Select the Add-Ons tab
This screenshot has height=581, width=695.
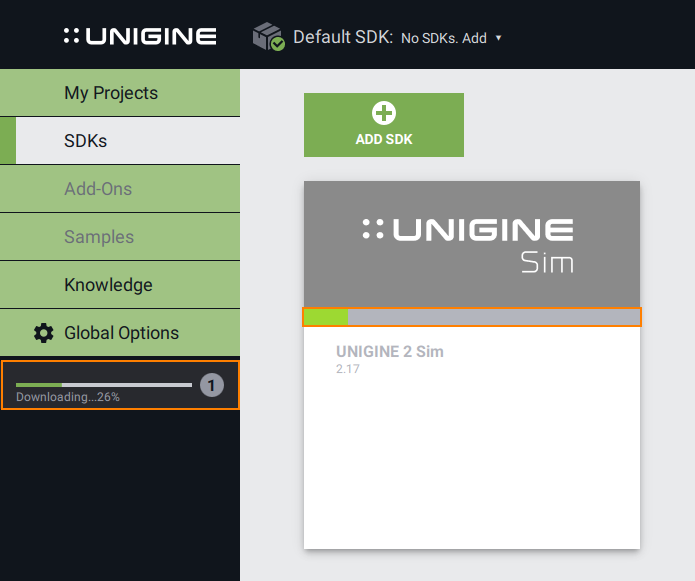click(x=98, y=189)
